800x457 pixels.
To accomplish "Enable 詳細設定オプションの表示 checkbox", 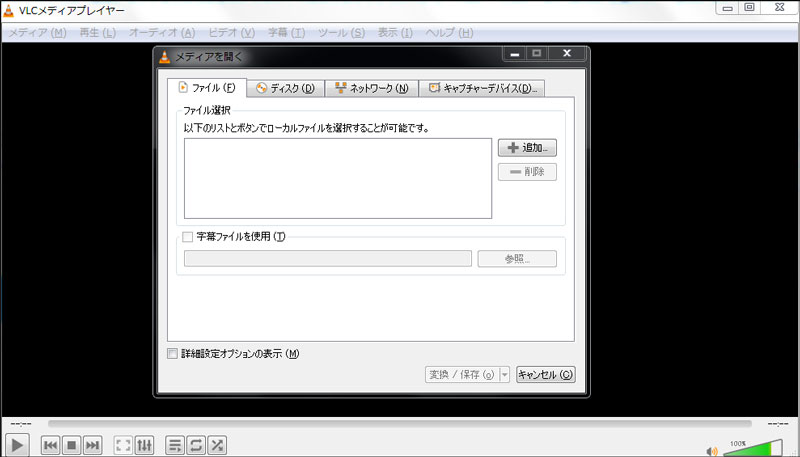I will click(x=172, y=353).
